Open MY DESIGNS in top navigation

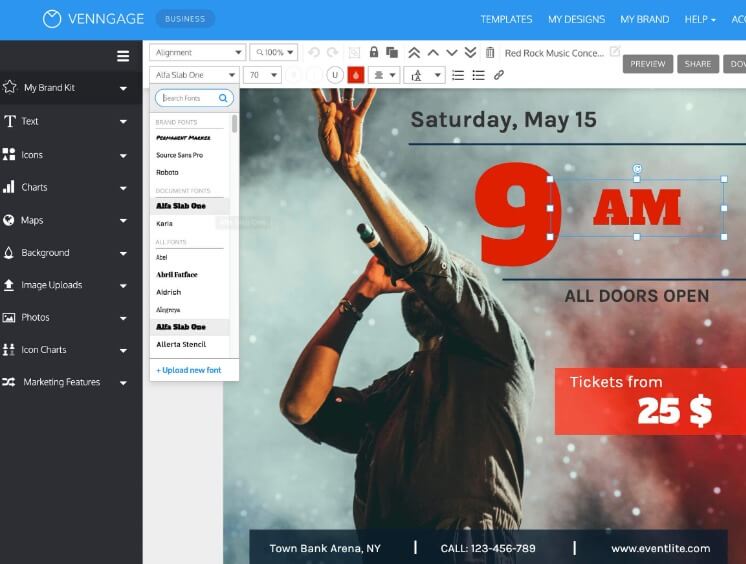coord(576,20)
